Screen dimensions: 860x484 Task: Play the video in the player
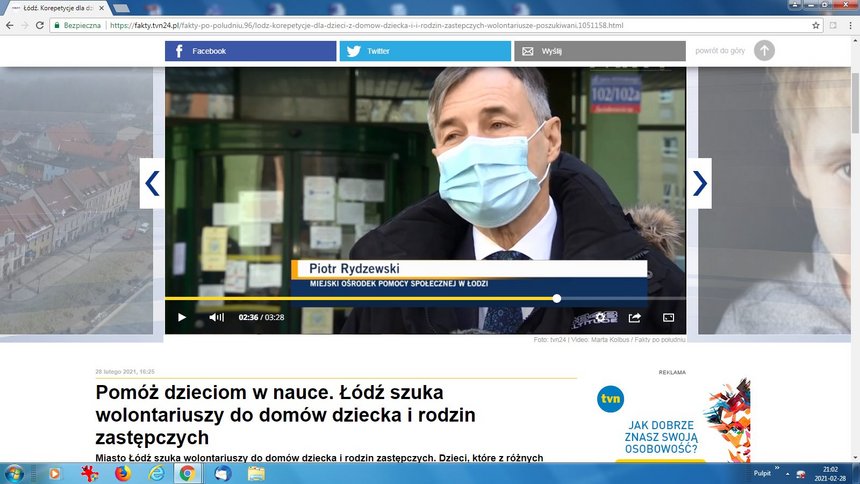tap(181, 317)
